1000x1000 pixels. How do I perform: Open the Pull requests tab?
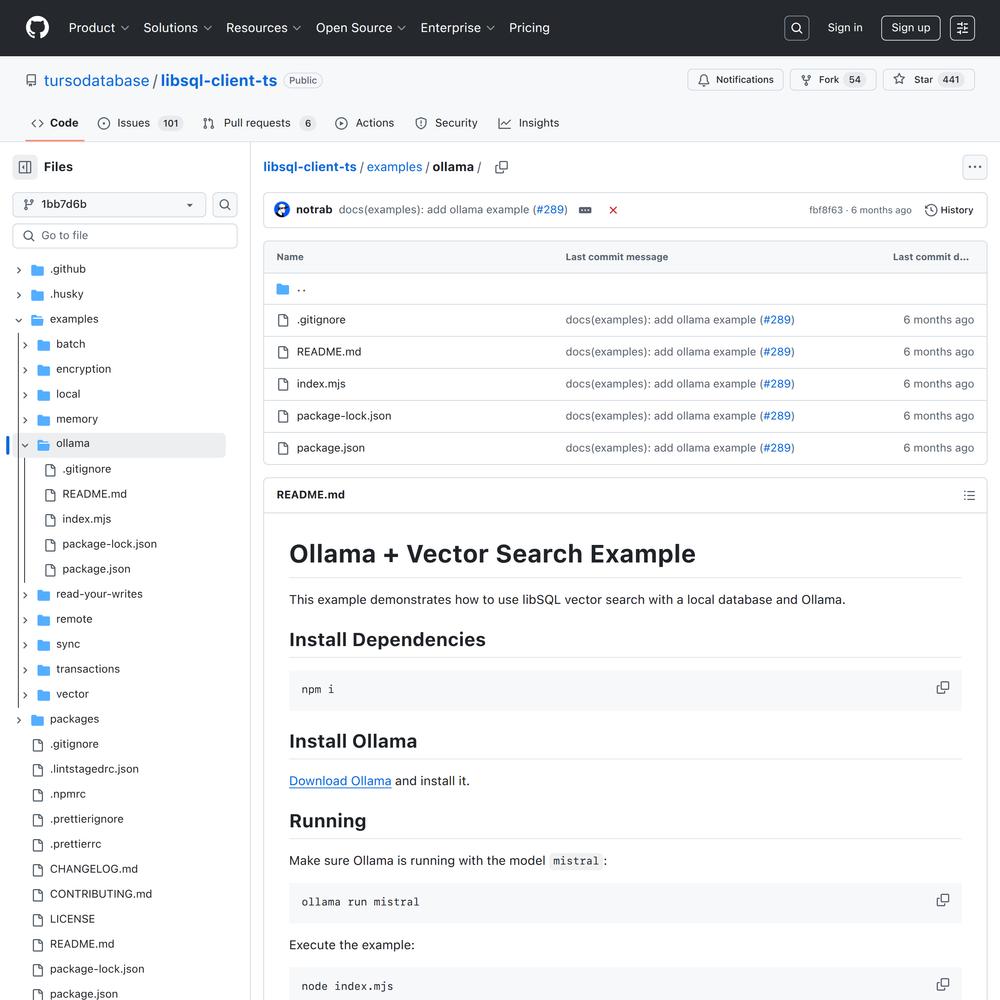click(x=258, y=123)
